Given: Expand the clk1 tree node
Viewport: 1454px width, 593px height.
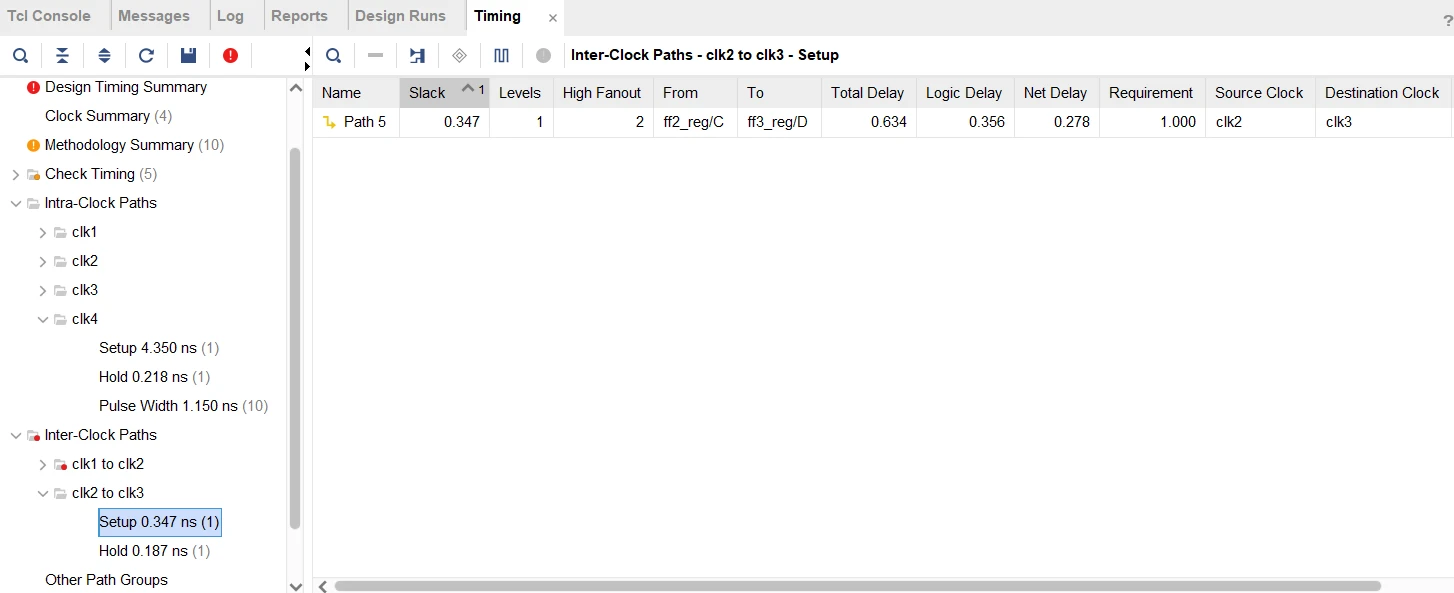Looking at the screenshot, I should click(42, 231).
